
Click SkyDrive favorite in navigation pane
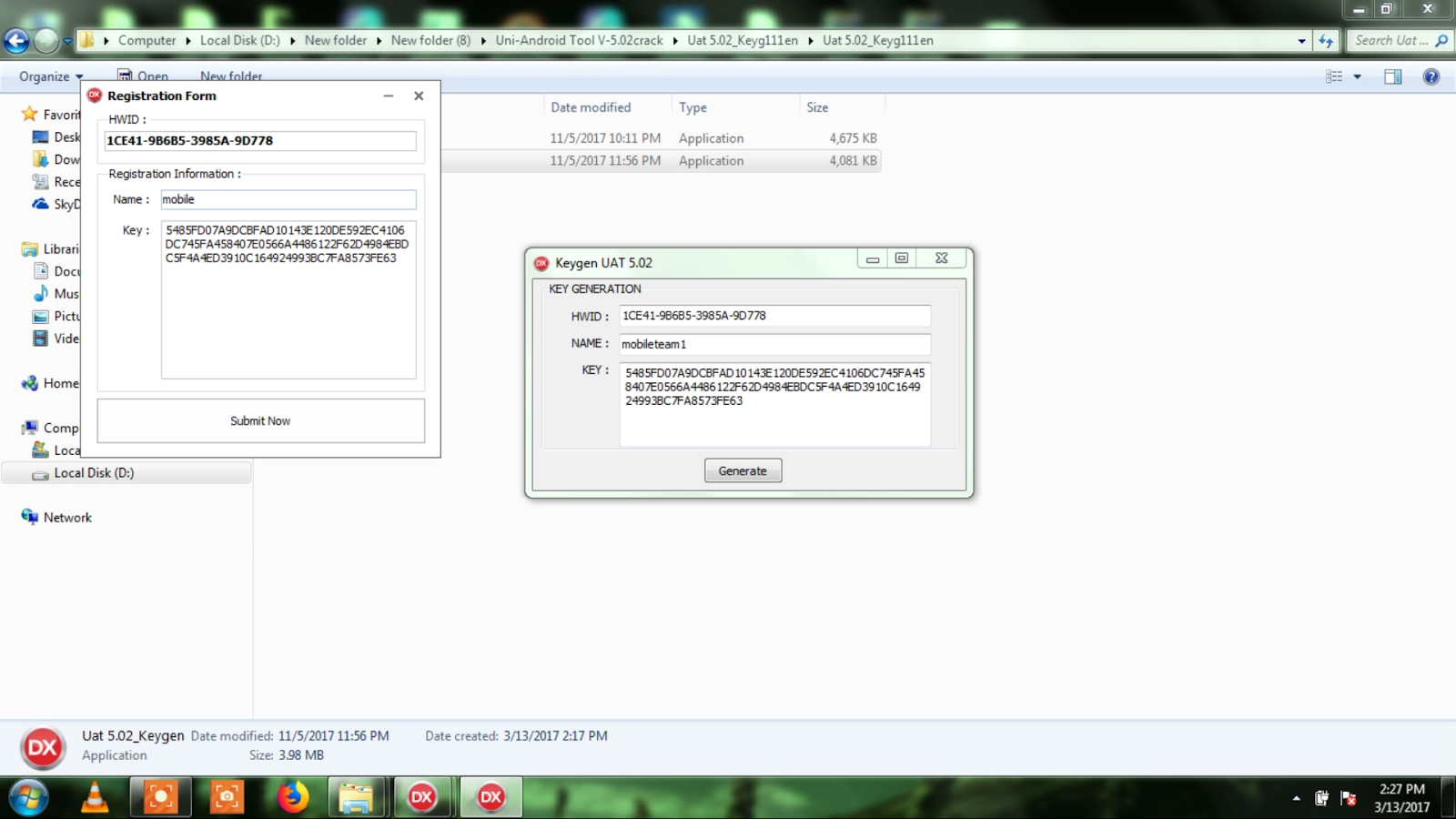[56, 204]
